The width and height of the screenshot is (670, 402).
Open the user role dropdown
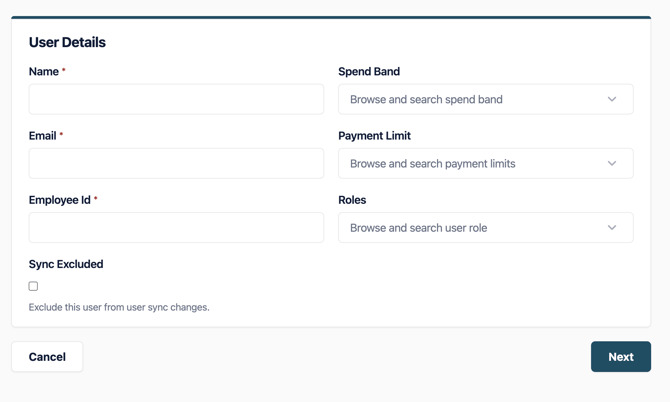470,227
